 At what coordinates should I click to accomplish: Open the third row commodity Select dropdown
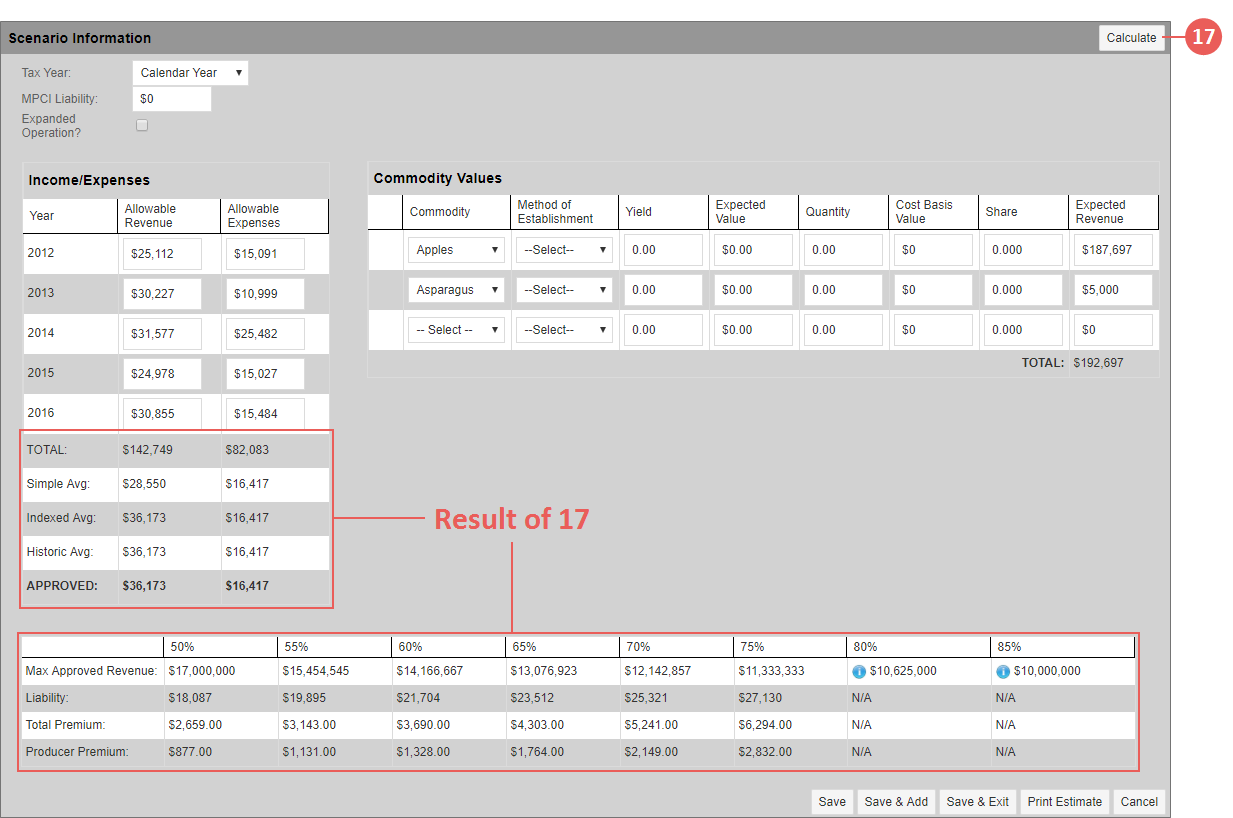click(456, 329)
